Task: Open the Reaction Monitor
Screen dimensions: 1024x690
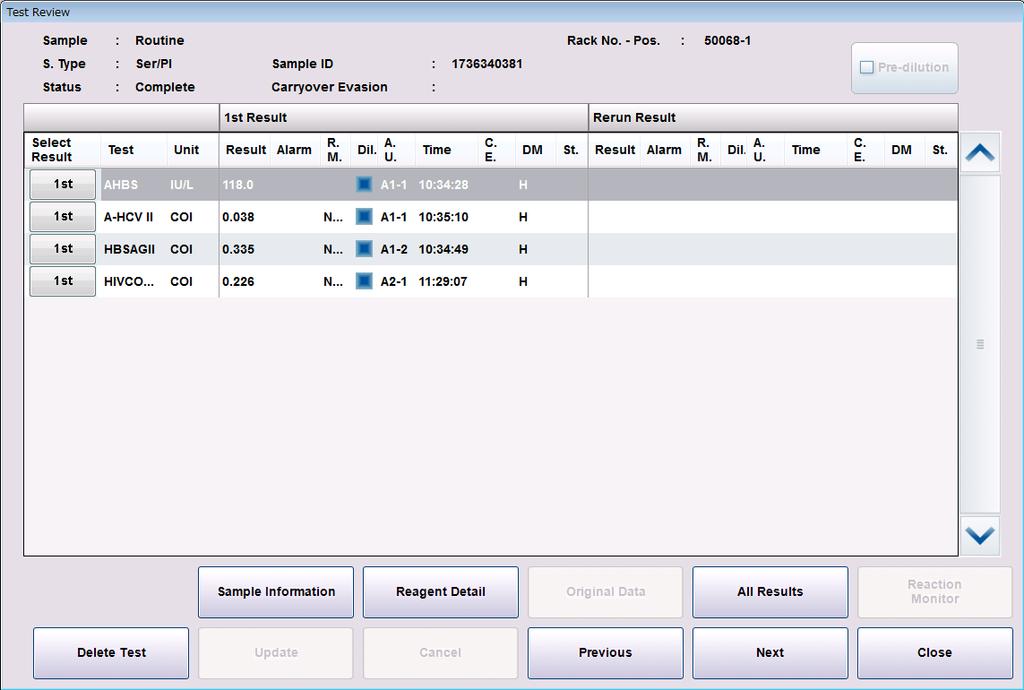Action: coord(935,592)
